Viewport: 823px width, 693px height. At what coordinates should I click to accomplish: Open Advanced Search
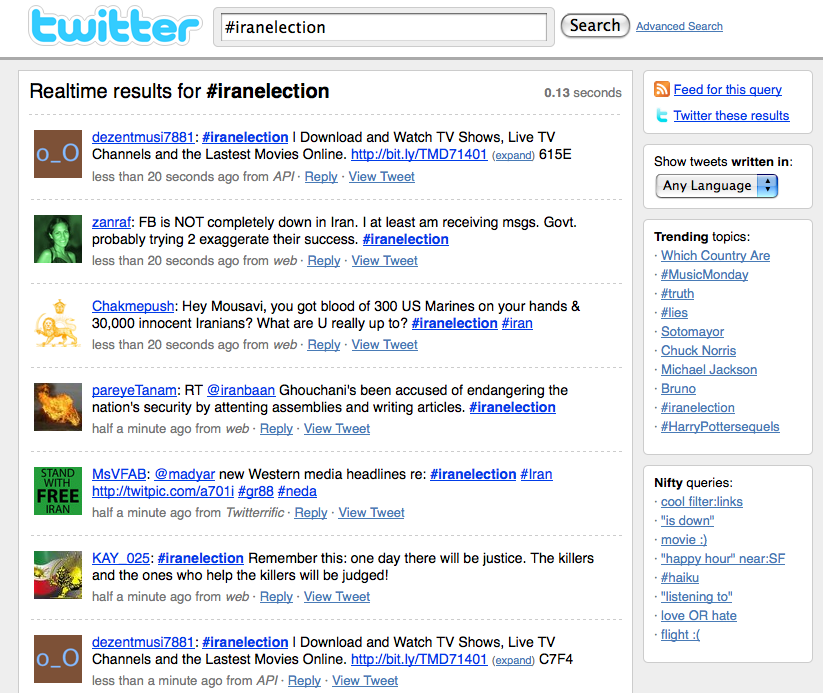(679, 26)
